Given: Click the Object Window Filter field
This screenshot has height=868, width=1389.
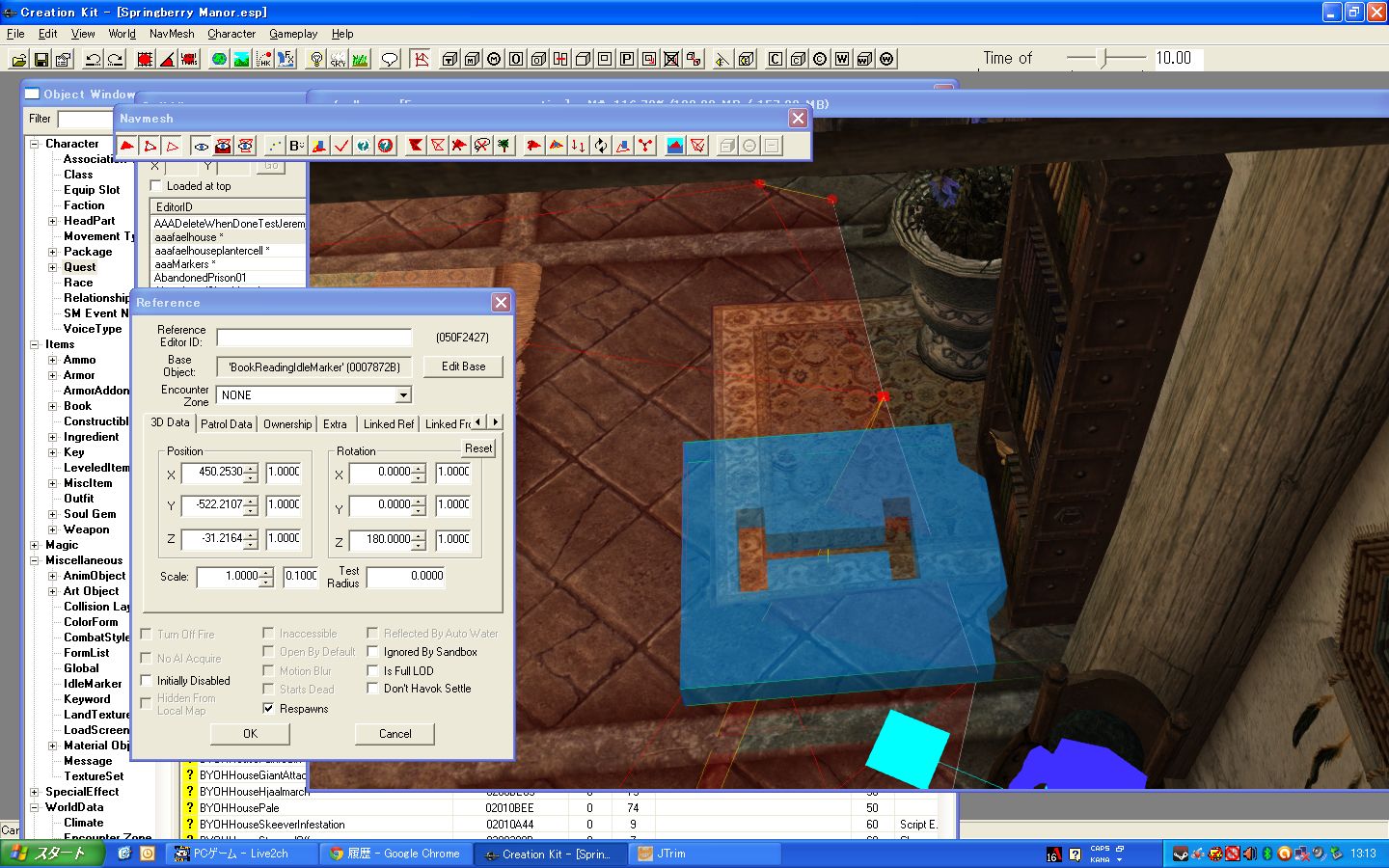Looking at the screenshot, I should coord(86,119).
